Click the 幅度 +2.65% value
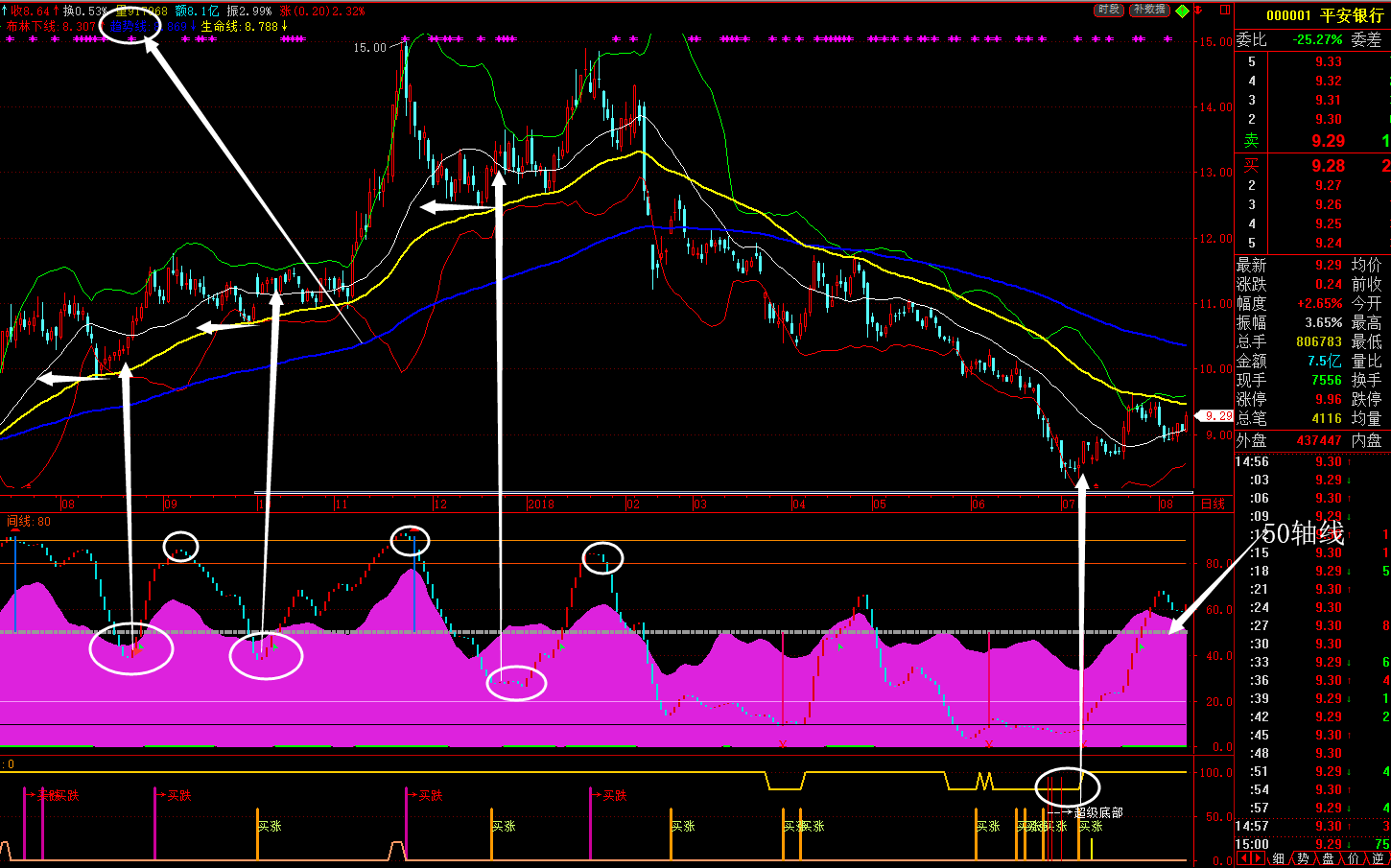This screenshot has width=1391, height=868. pyautogui.click(x=1320, y=303)
